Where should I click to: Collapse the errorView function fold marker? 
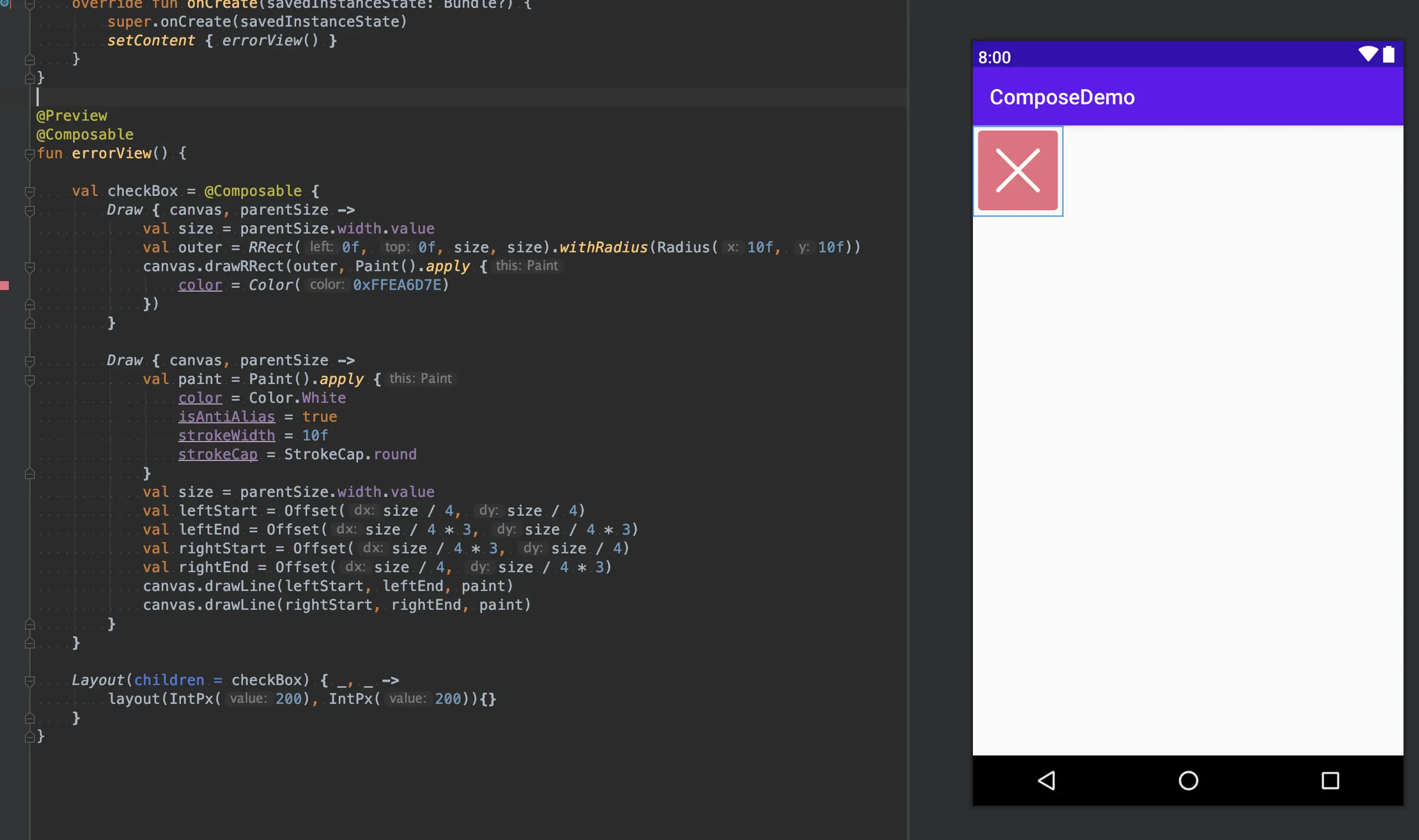tap(30, 153)
